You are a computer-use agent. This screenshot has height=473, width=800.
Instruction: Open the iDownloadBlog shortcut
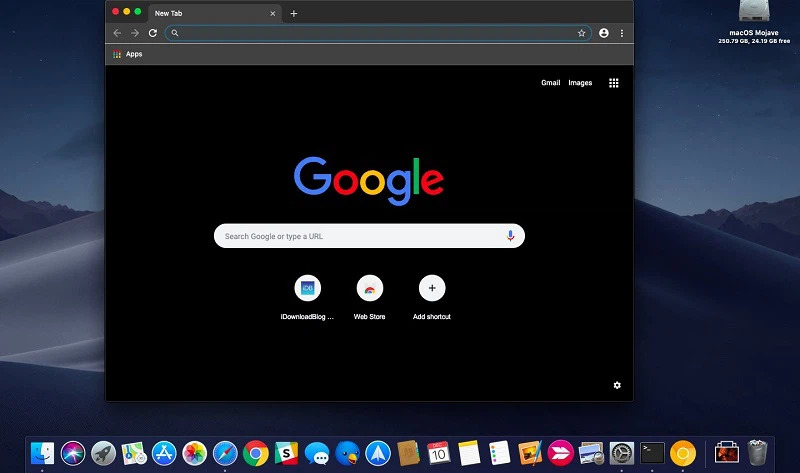307,297
